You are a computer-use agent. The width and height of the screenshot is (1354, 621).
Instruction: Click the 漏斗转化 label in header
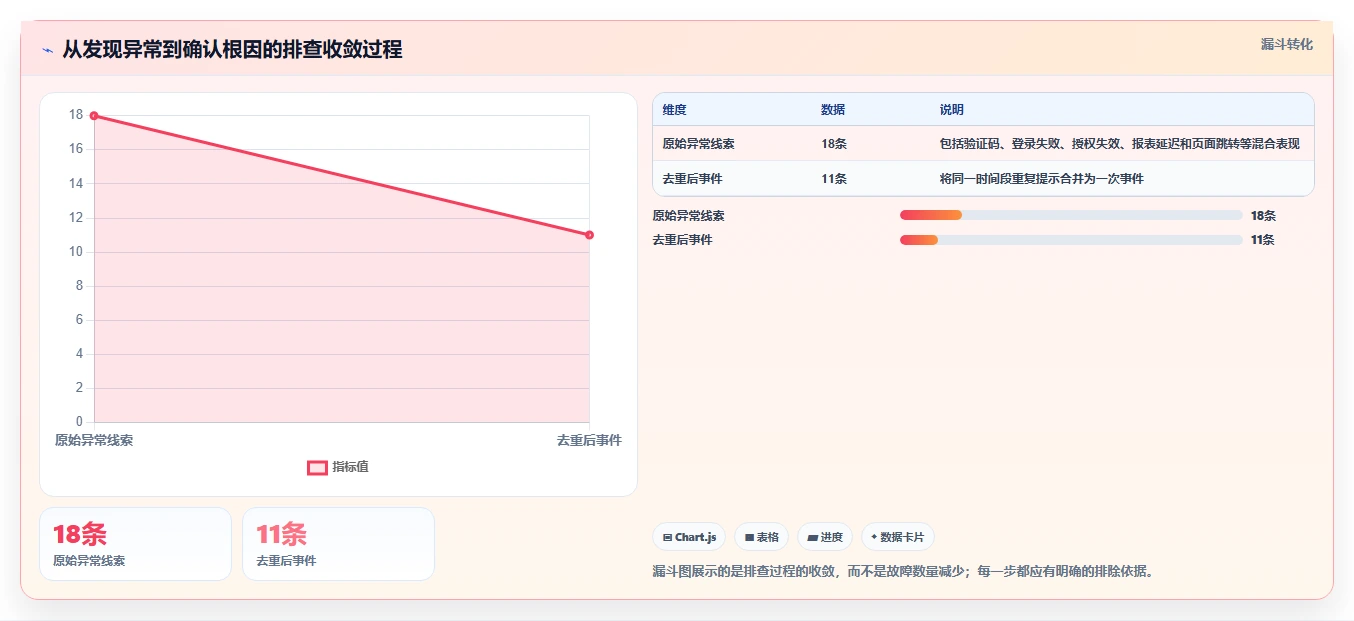(x=1286, y=44)
